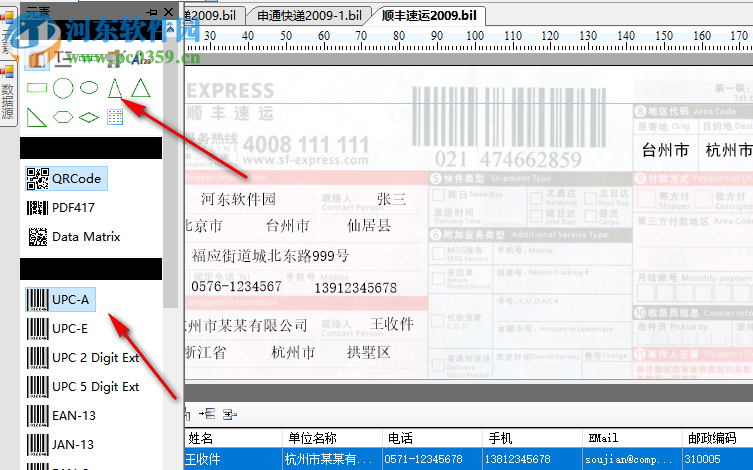Choose the right-angle triangle shape
The width and height of the screenshot is (753, 470).
[x=36, y=117]
